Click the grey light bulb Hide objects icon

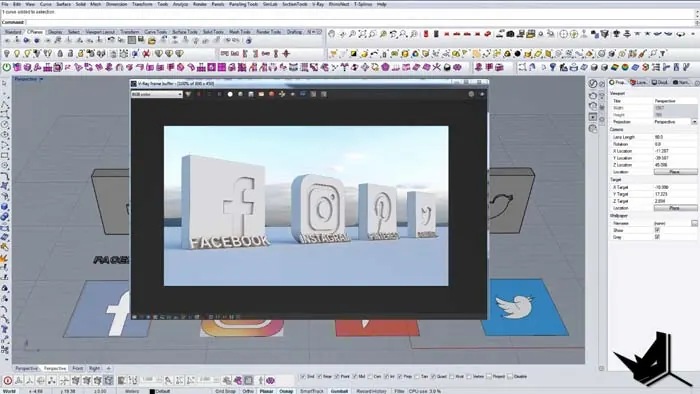pos(7,54)
